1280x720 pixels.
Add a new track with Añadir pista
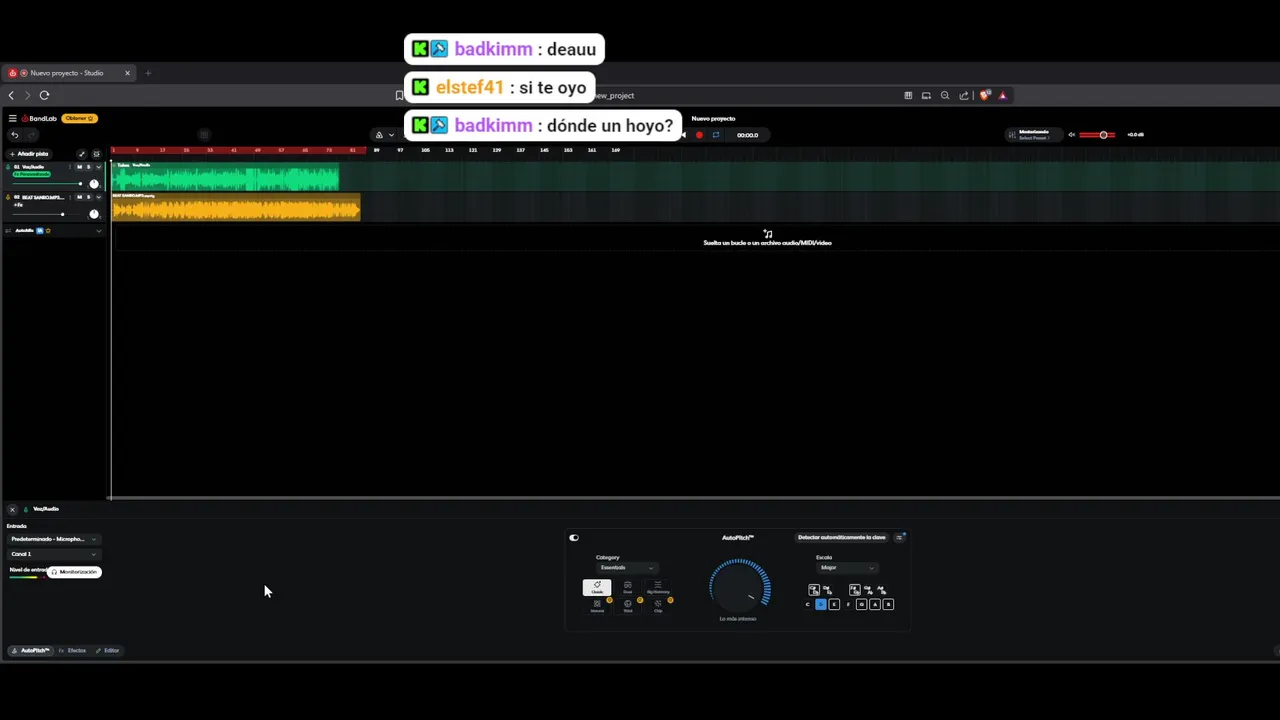[x=29, y=154]
